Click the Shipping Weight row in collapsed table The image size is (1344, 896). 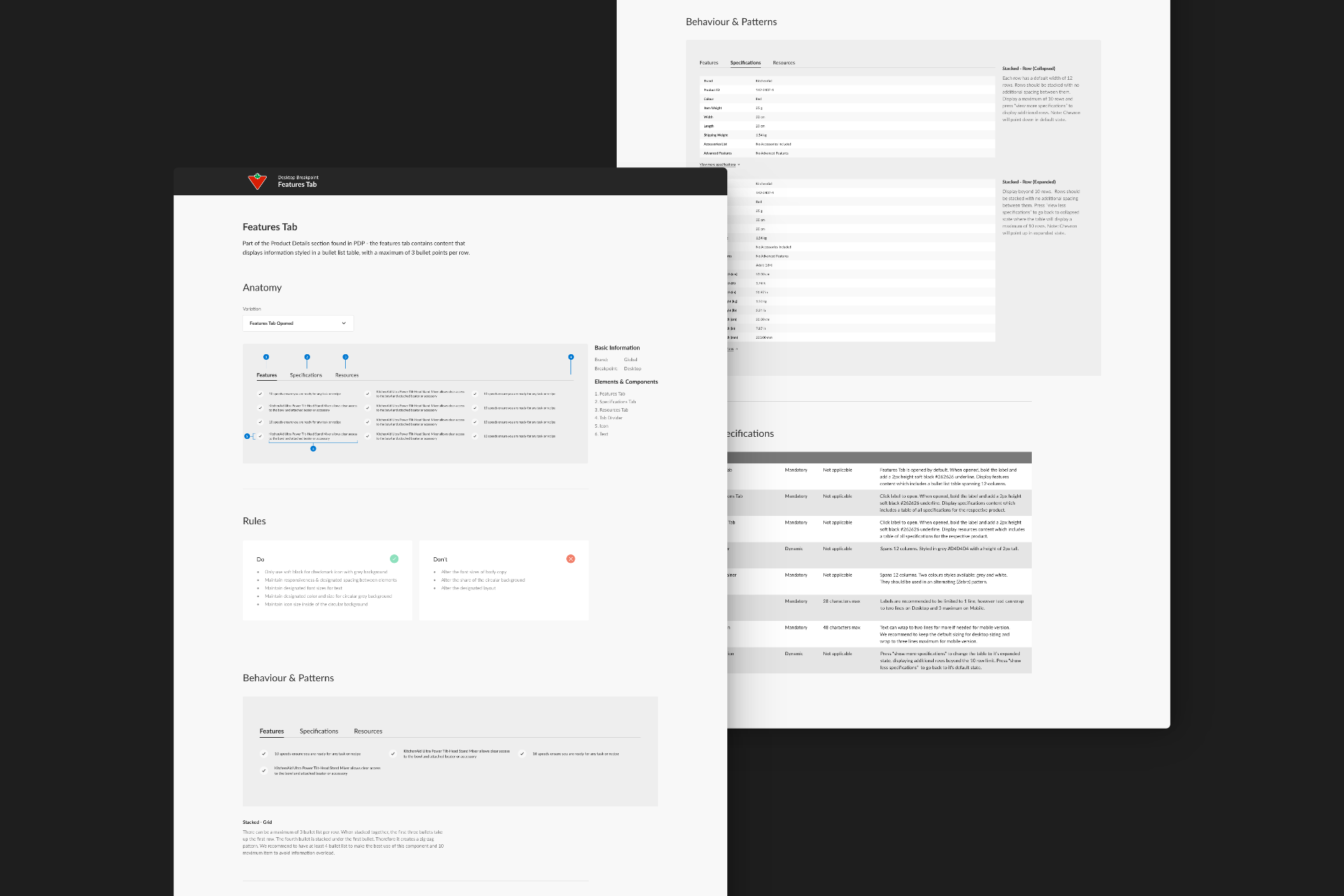[847, 135]
